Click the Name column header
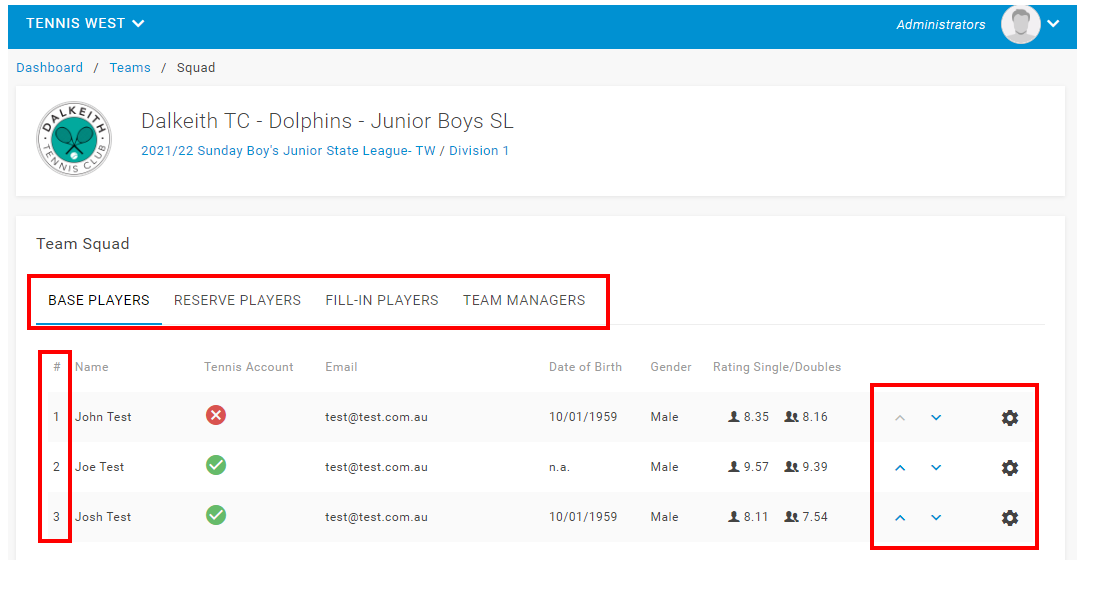1095x601 pixels. (x=91, y=367)
